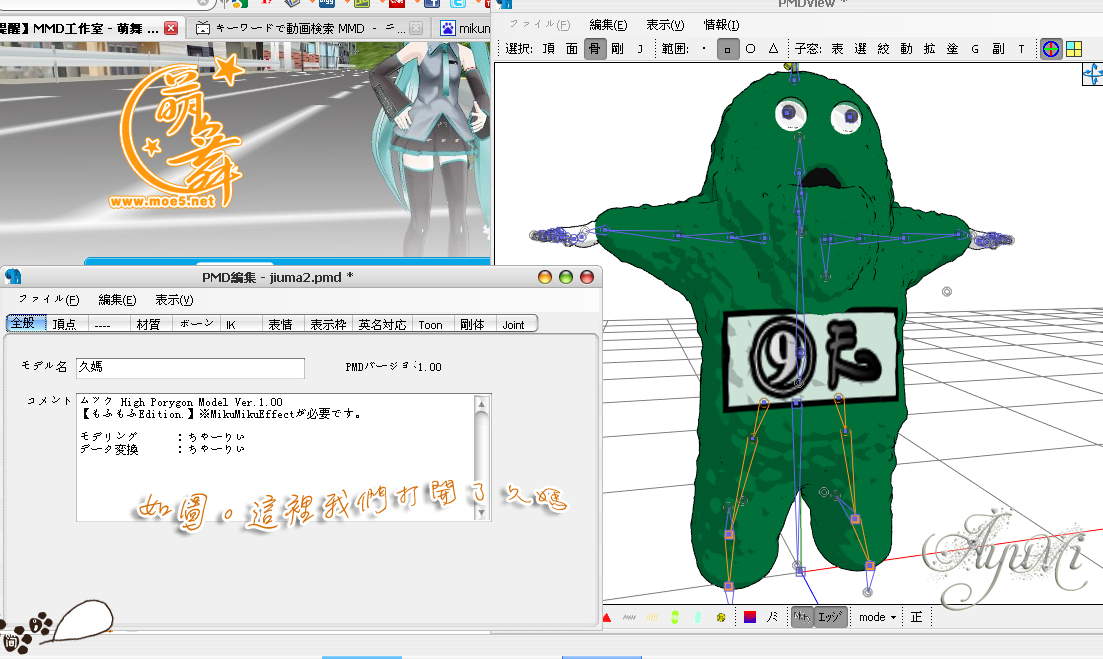The height and width of the screenshot is (659, 1103).
Task: Click the コメント box scrollbar down arrow
Action: (482, 513)
